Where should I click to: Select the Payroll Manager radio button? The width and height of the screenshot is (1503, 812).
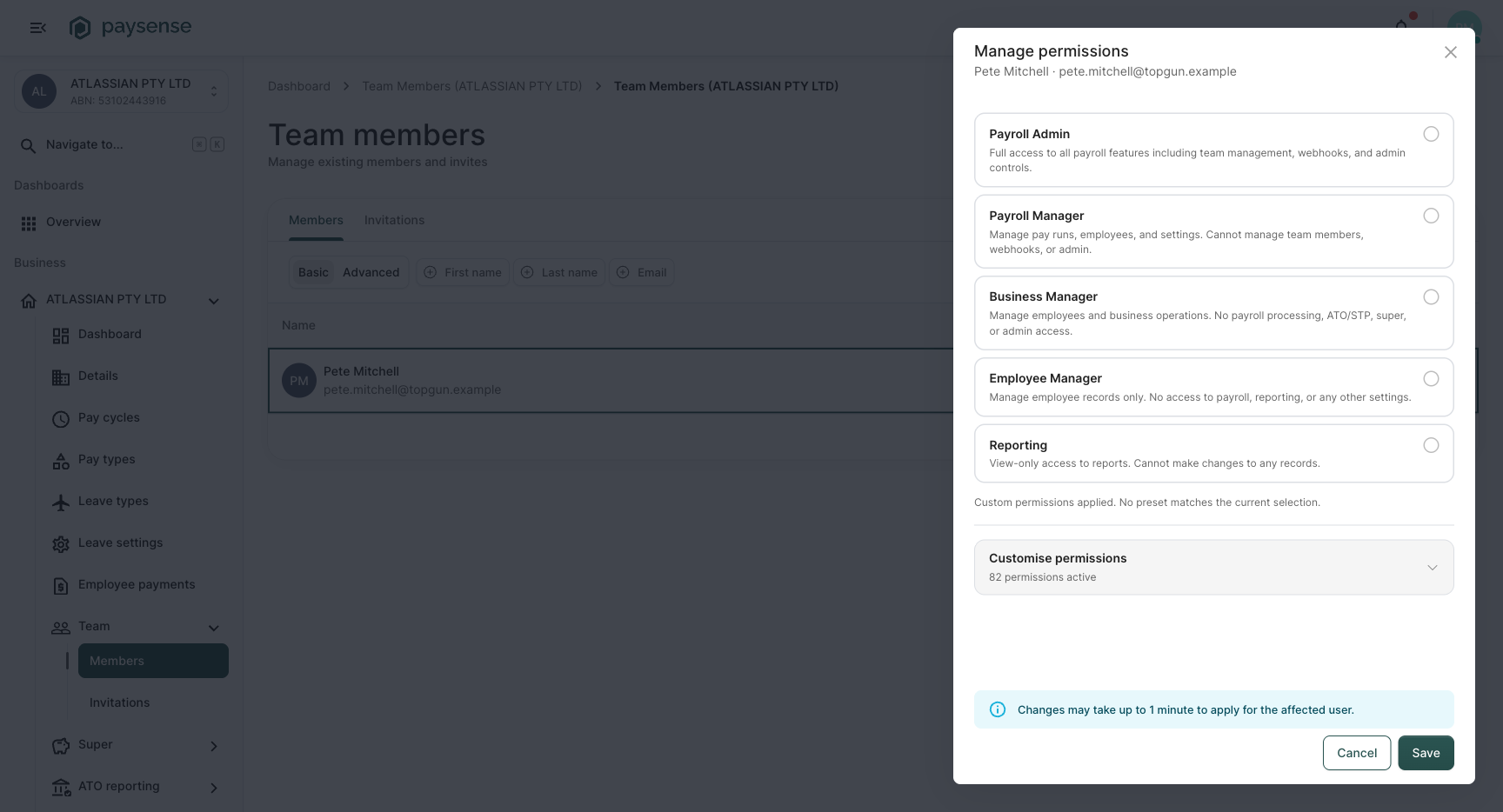(1431, 216)
